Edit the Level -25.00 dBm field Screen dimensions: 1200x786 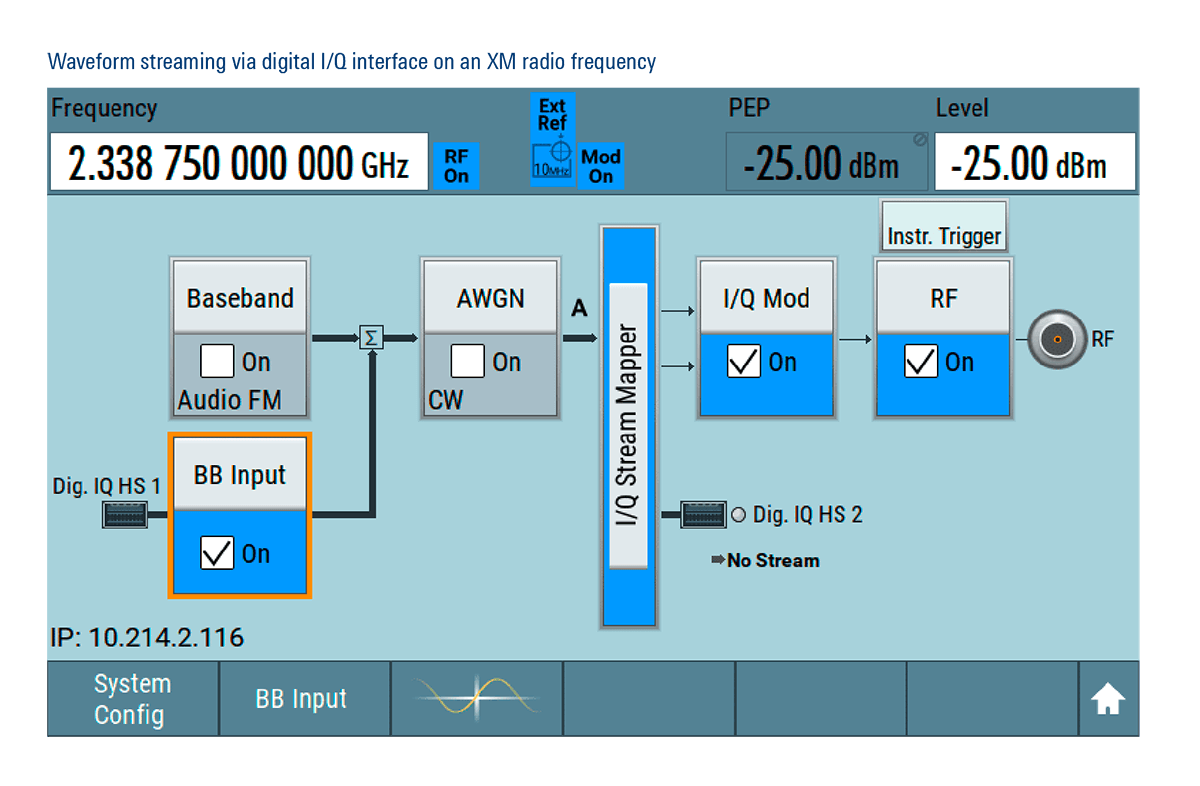click(x=1035, y=162)
